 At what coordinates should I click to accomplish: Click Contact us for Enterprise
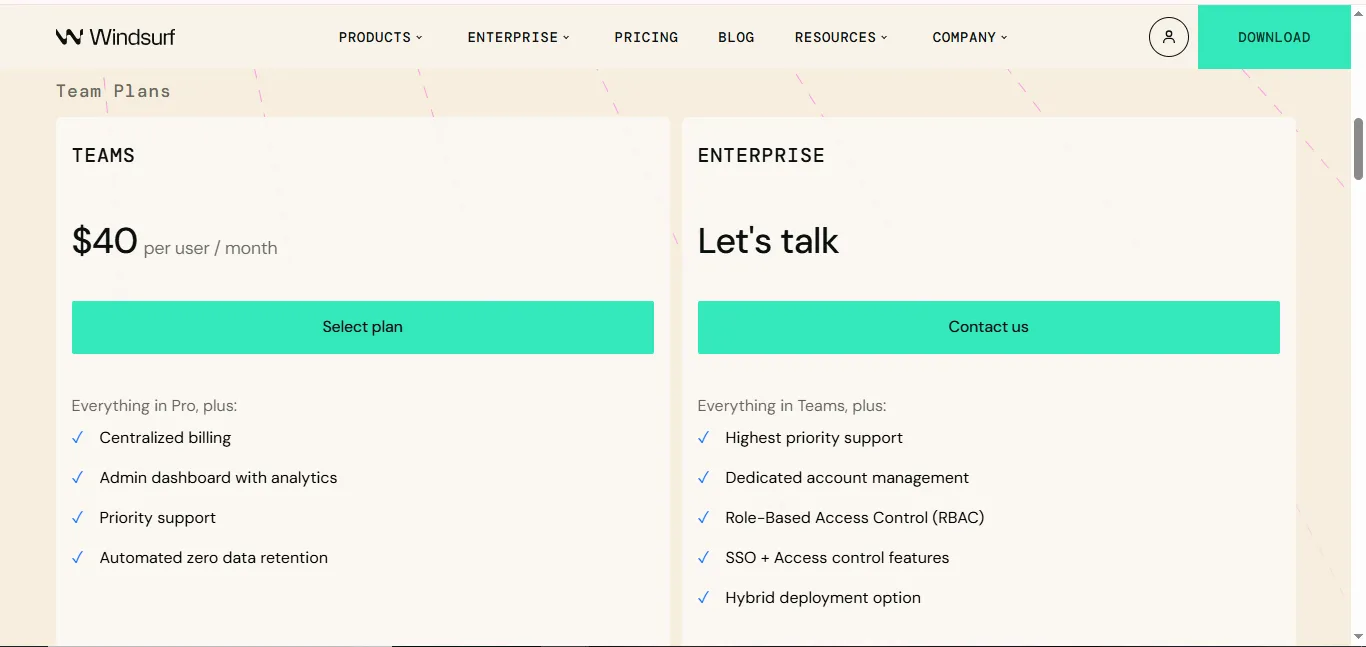click(989, 327)
